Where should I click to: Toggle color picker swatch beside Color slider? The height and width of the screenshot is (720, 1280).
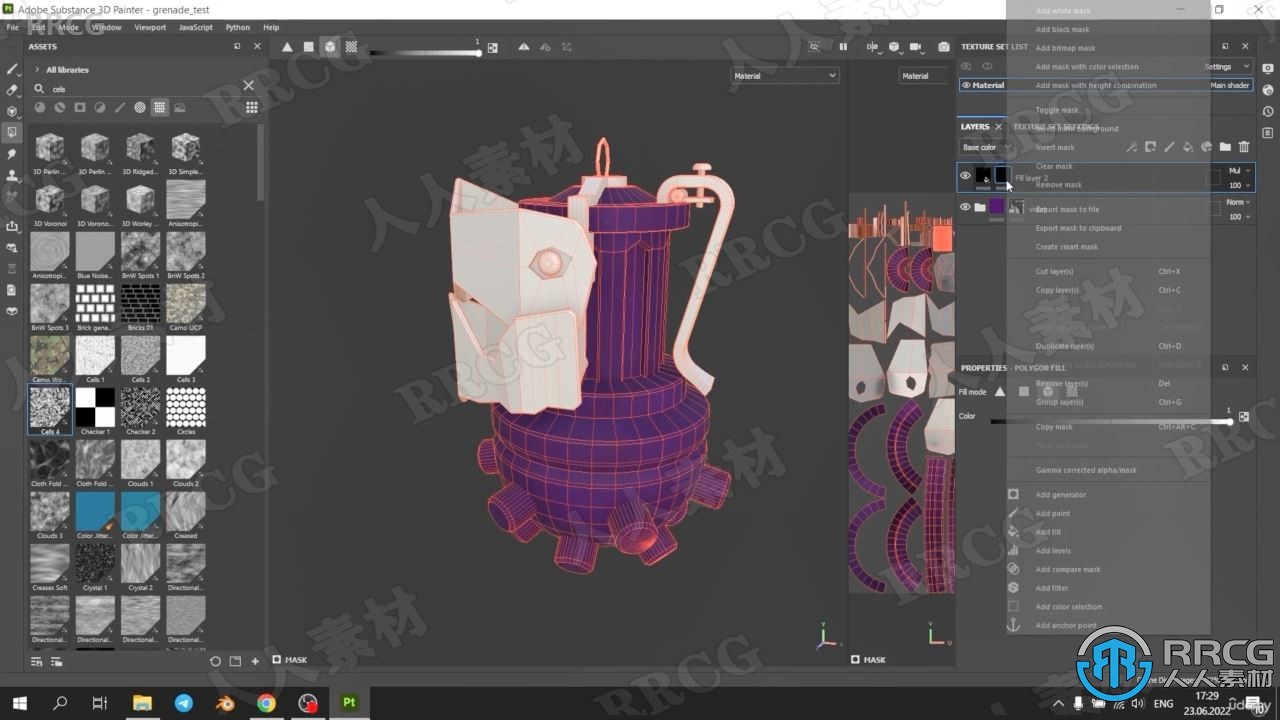point(1244,416)
